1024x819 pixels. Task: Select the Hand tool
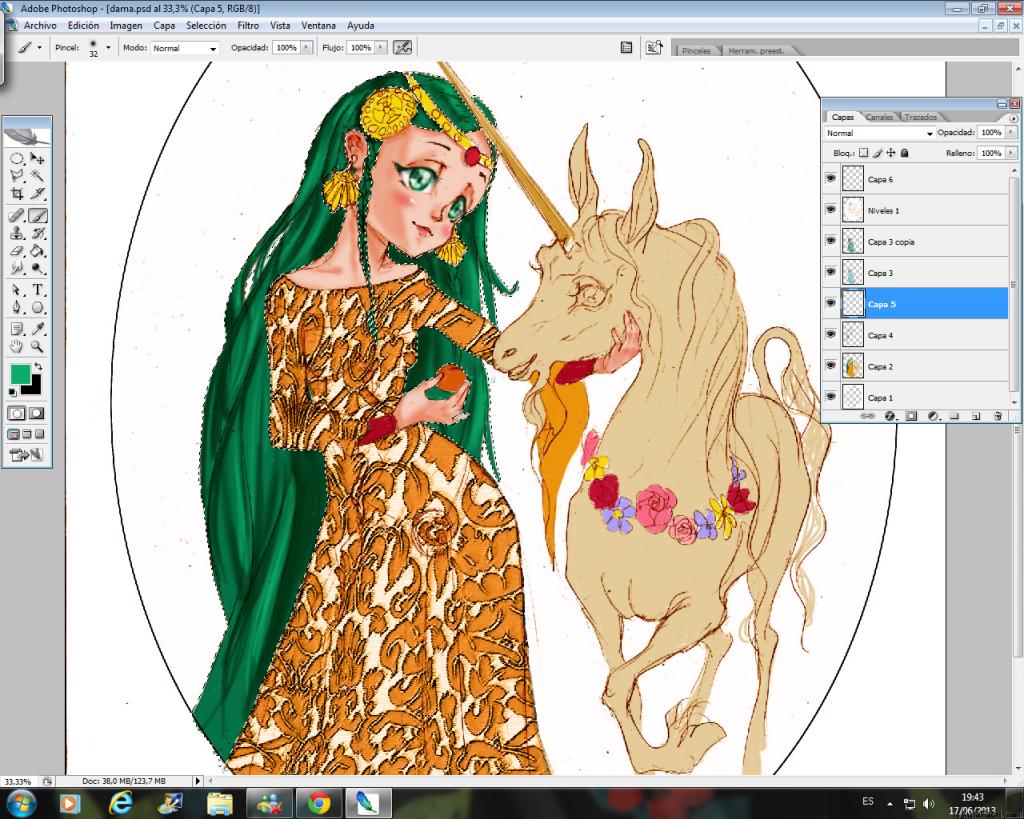(17, 347)
